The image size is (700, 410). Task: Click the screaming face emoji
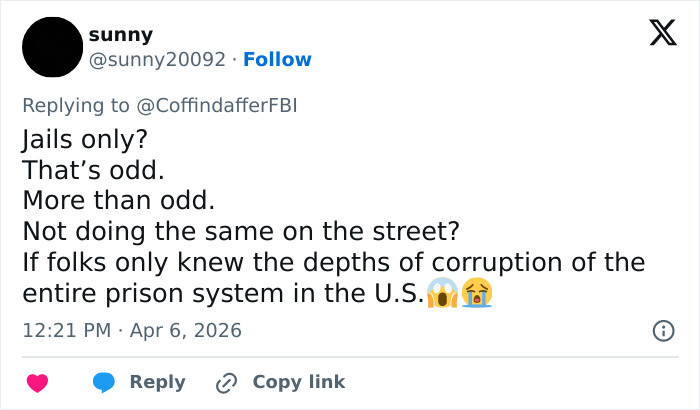point(441,295)
